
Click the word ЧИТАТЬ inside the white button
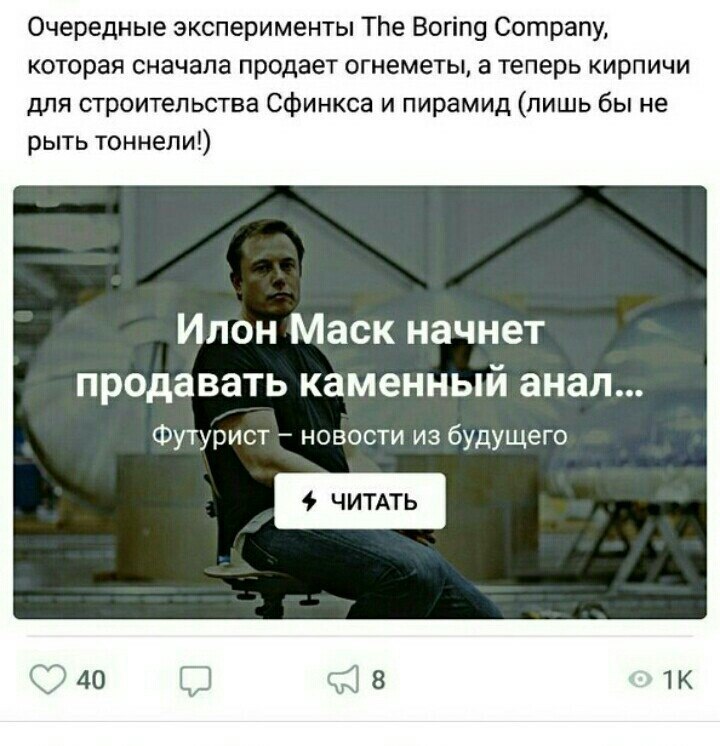374,501
